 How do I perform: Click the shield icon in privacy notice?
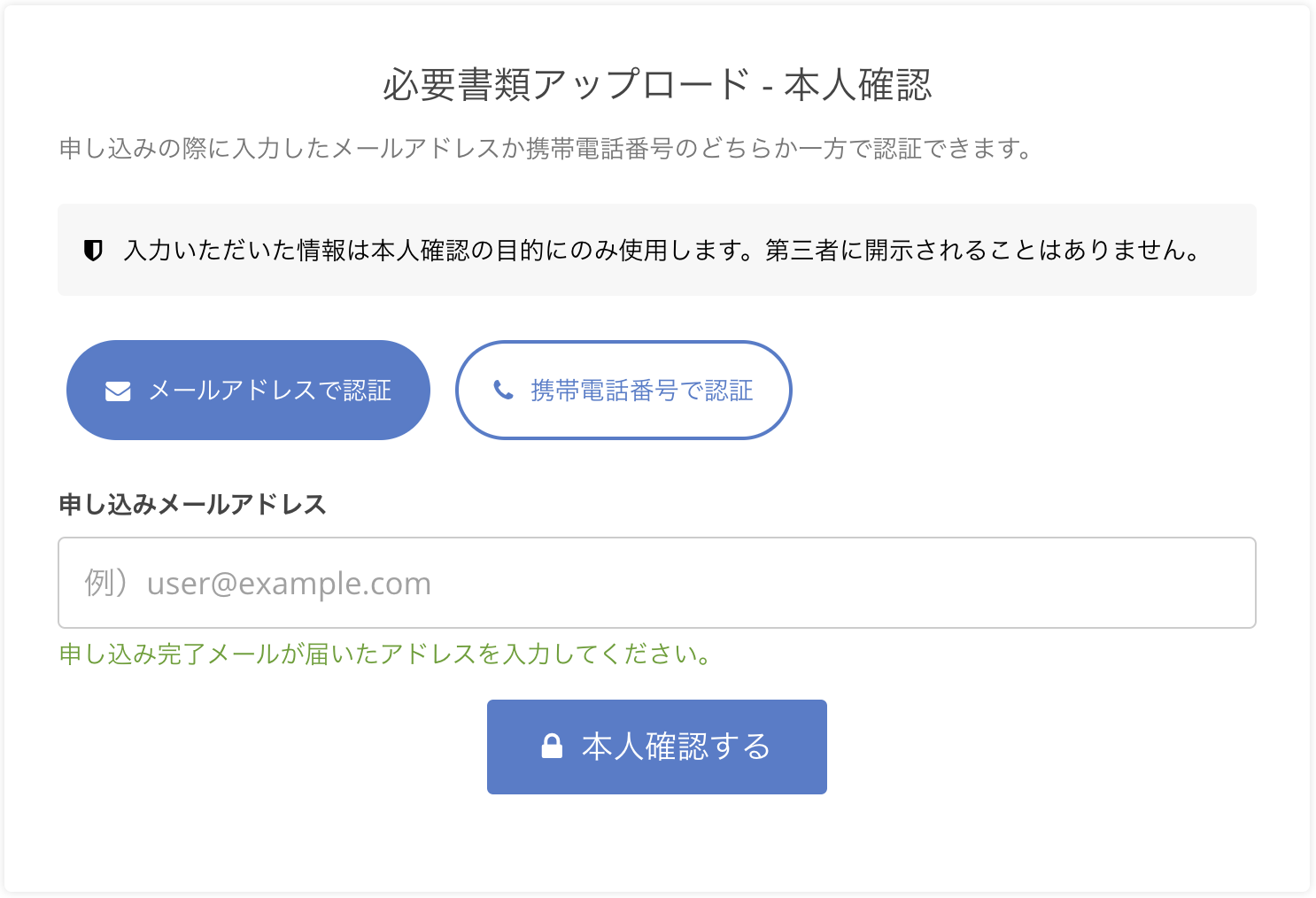click(x=93, y=251)
